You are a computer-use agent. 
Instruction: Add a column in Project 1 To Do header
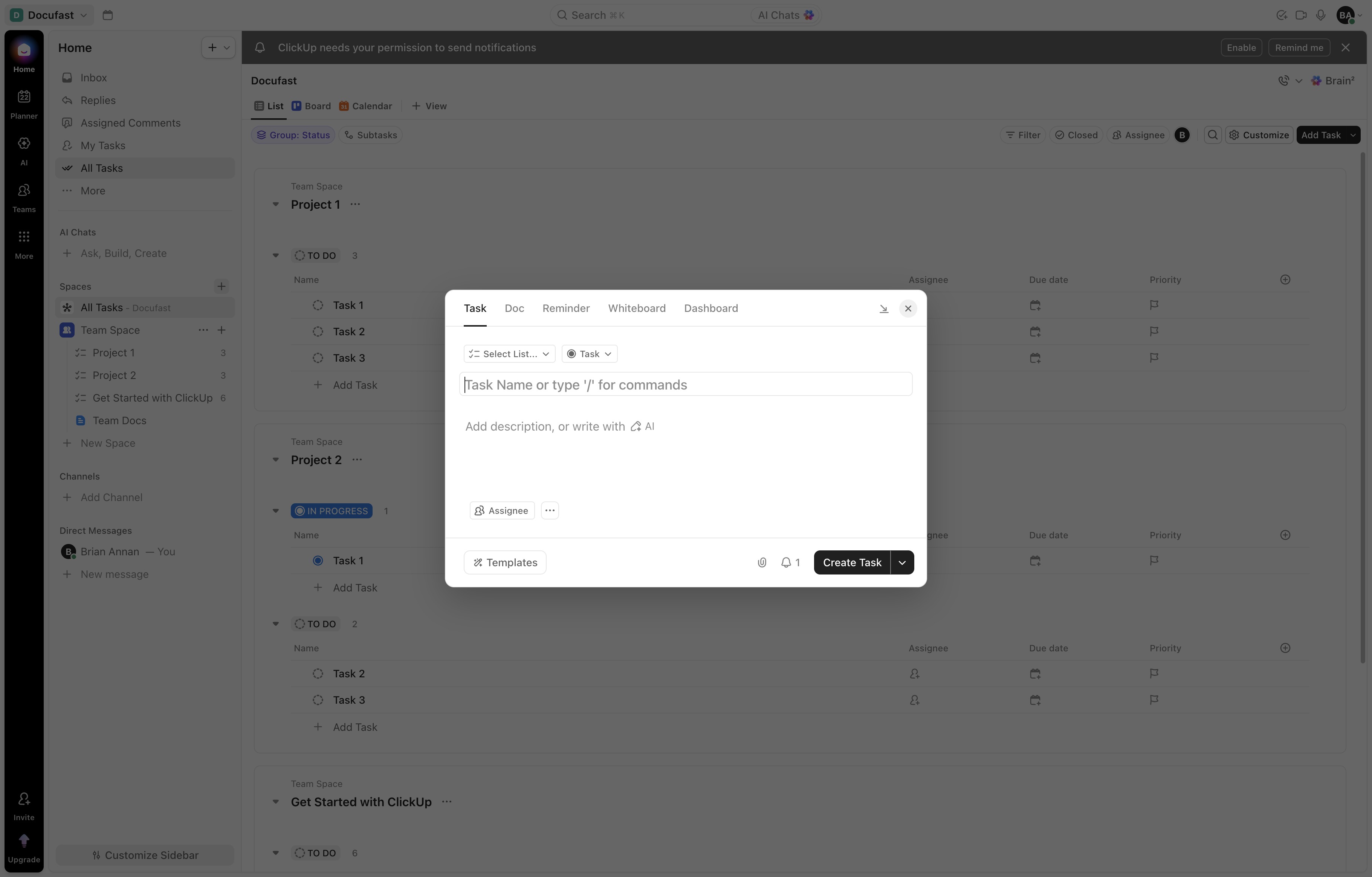(1285, 280)
